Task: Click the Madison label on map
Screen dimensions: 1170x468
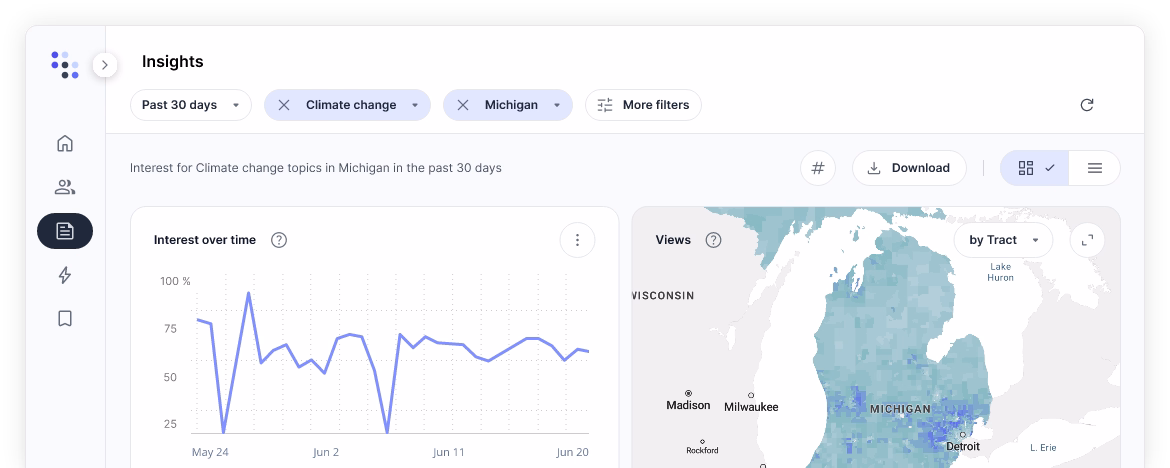Action: 688,405
